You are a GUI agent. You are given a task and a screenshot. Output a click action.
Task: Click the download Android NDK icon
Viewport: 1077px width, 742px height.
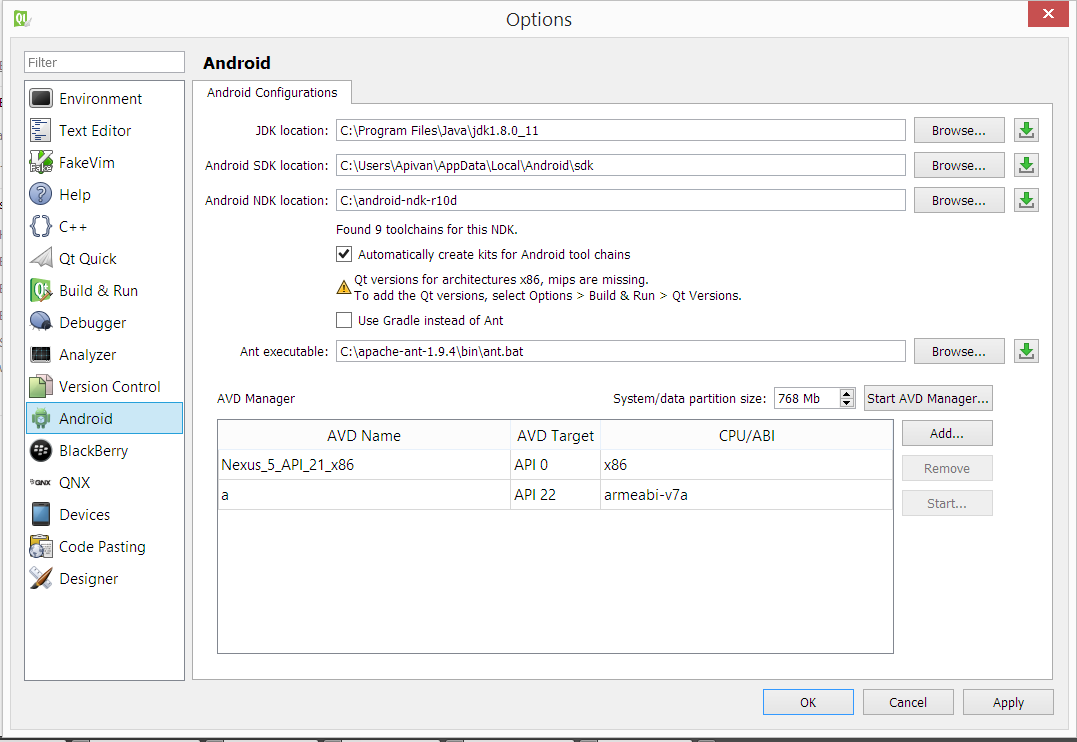(1026, 200)
